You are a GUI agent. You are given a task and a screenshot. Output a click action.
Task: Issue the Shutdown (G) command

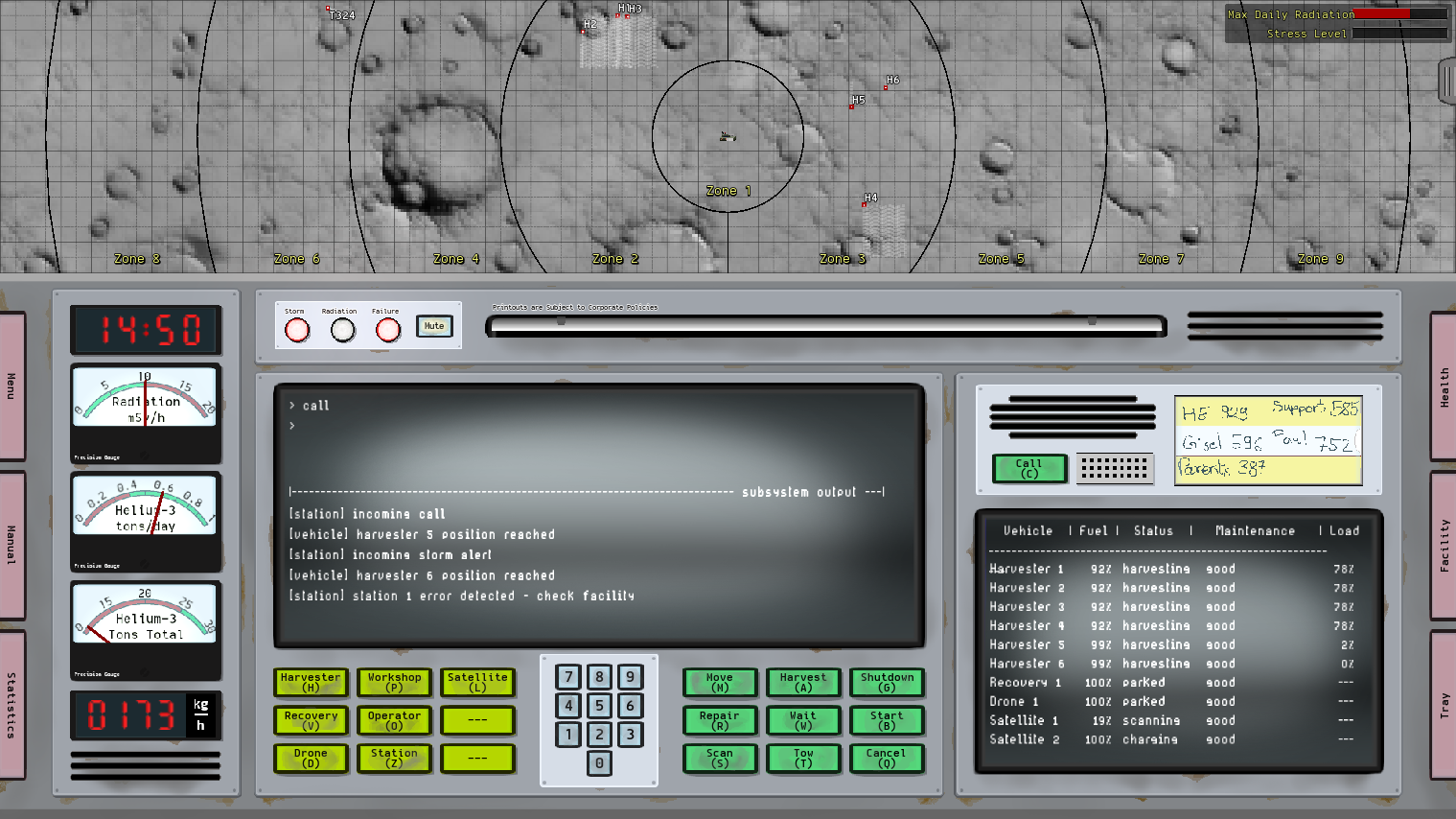[x=887, y=682]
